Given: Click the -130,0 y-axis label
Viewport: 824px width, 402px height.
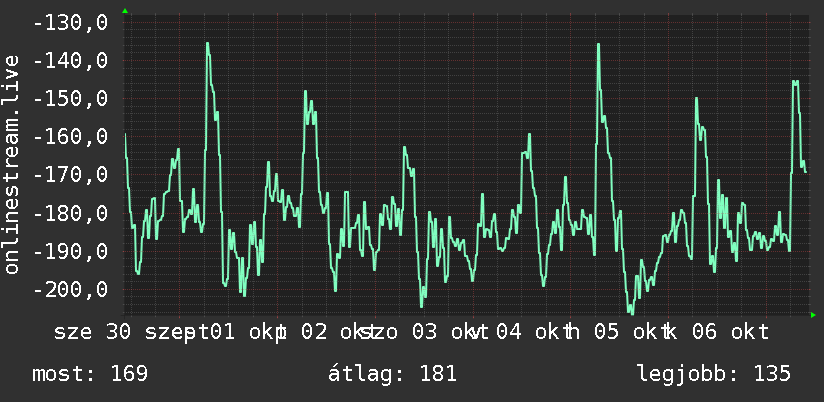Looking at the screenshot, I should point(70,23).
